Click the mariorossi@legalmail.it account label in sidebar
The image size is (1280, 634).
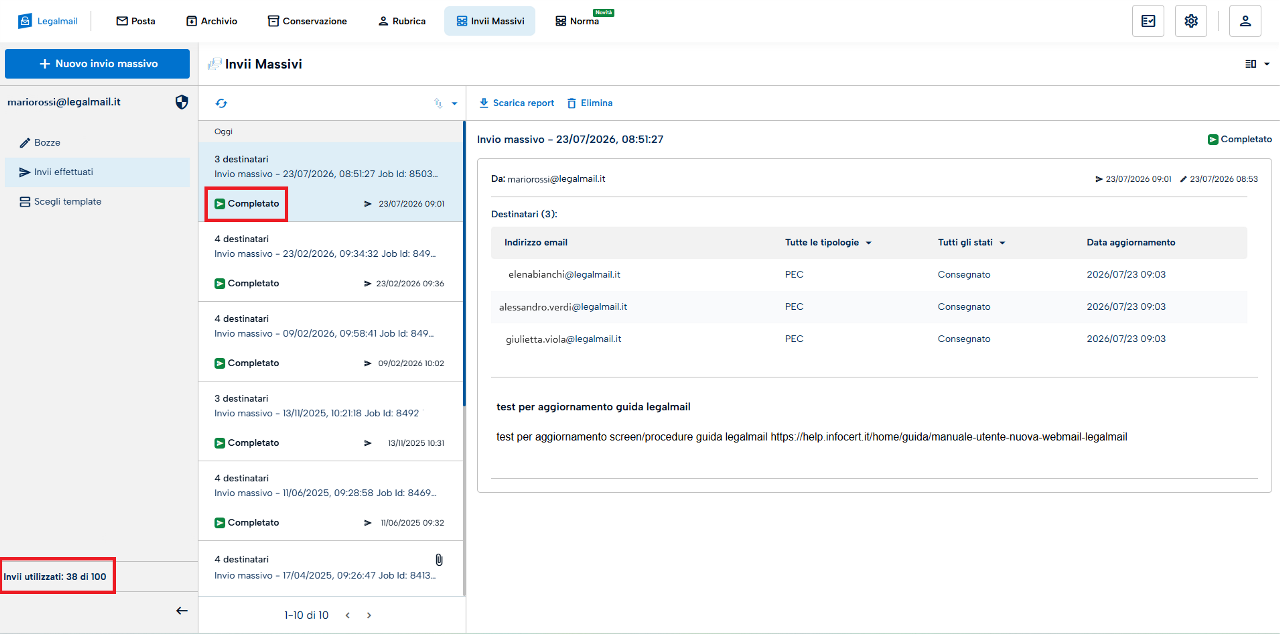tap(64, 102)
